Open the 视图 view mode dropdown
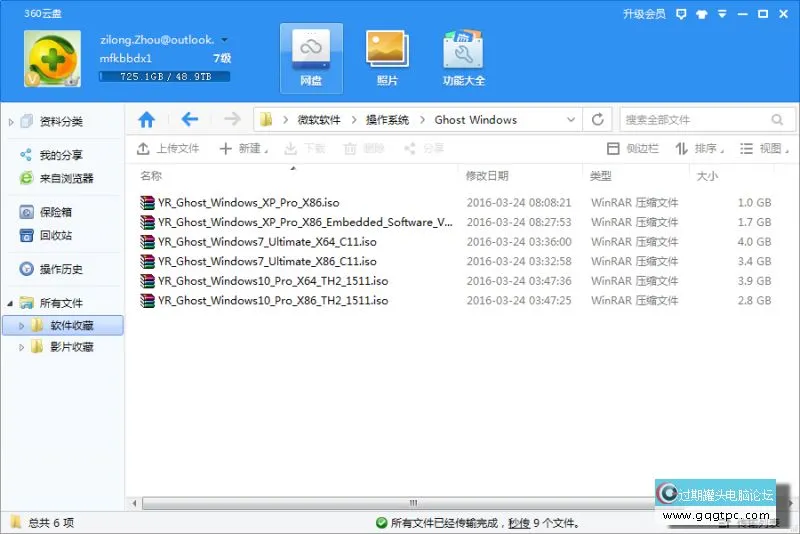Screen dimensions: 800x534 (x=764, y=148)
